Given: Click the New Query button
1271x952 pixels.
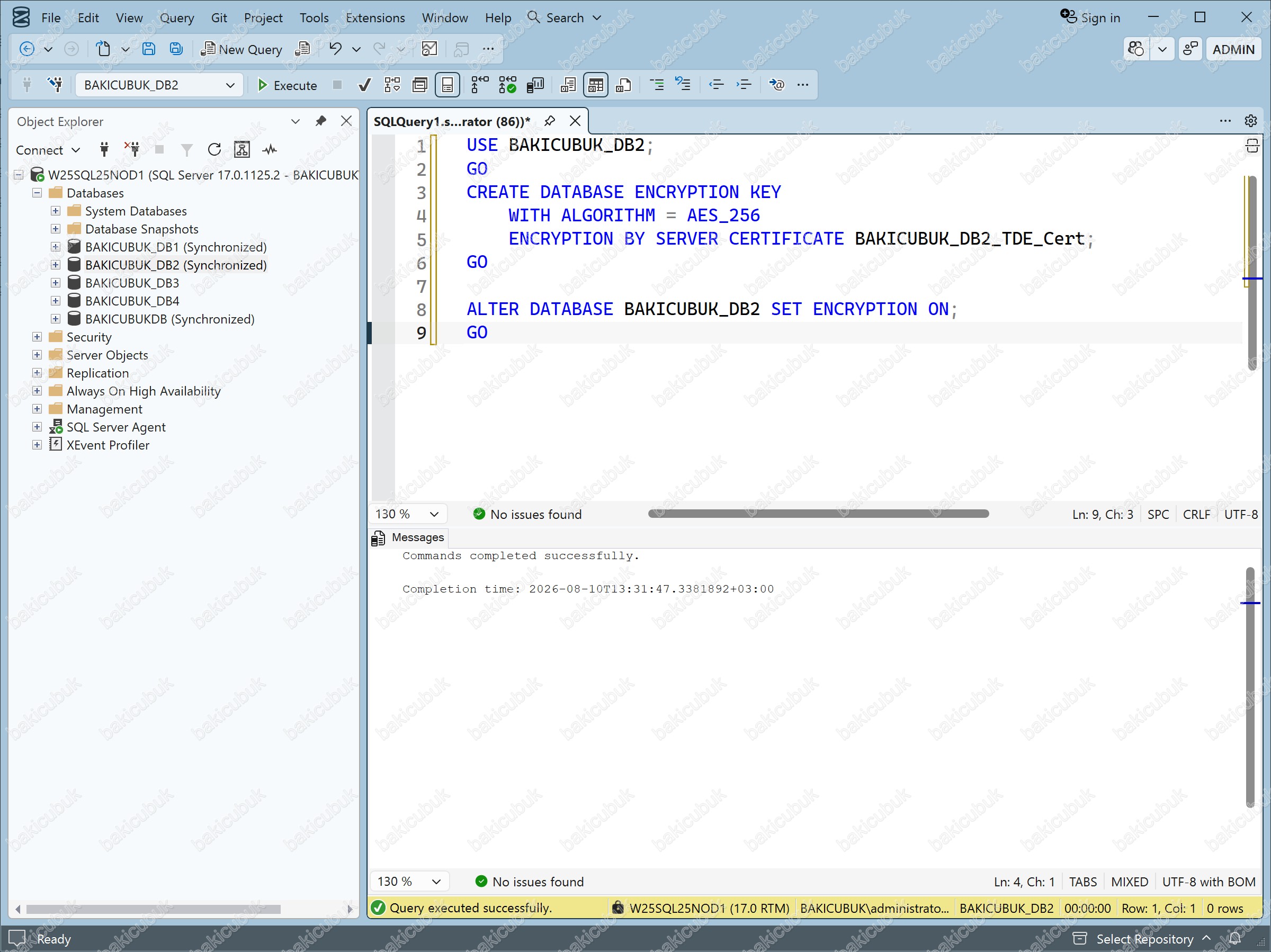Looking at the screenshot, I should [241, 49].
